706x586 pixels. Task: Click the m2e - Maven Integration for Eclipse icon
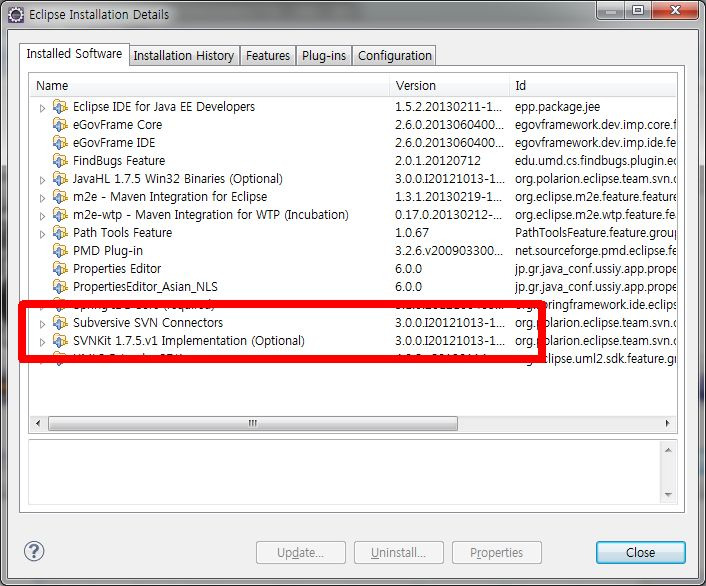click(60, 197)
